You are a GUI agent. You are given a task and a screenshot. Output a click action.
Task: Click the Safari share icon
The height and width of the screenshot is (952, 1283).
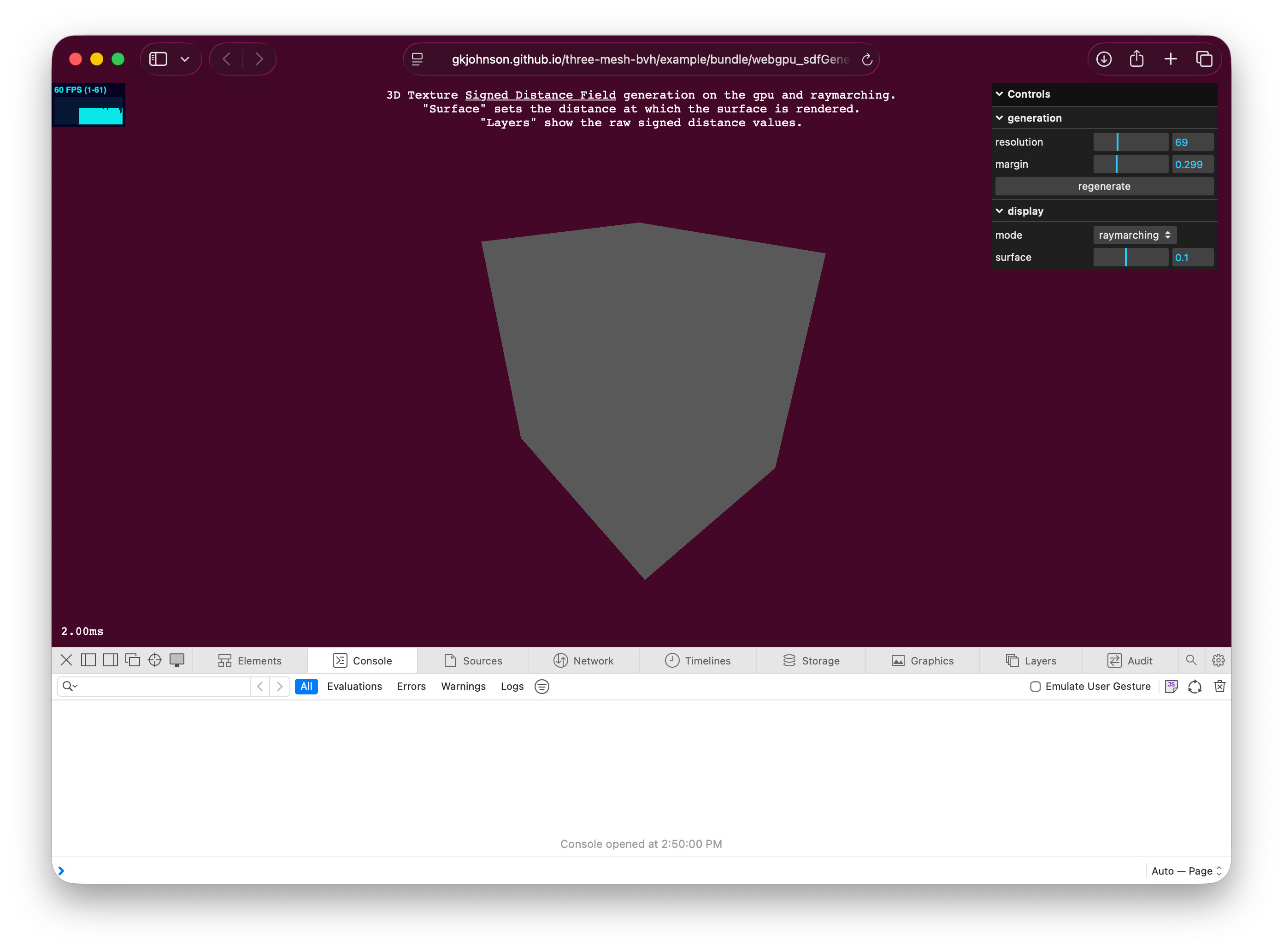[x=1136, y=59]
